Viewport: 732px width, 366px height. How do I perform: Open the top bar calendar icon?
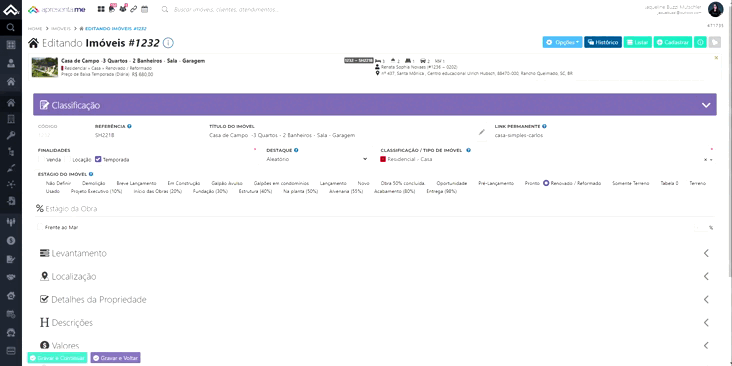tap(145, 9)
